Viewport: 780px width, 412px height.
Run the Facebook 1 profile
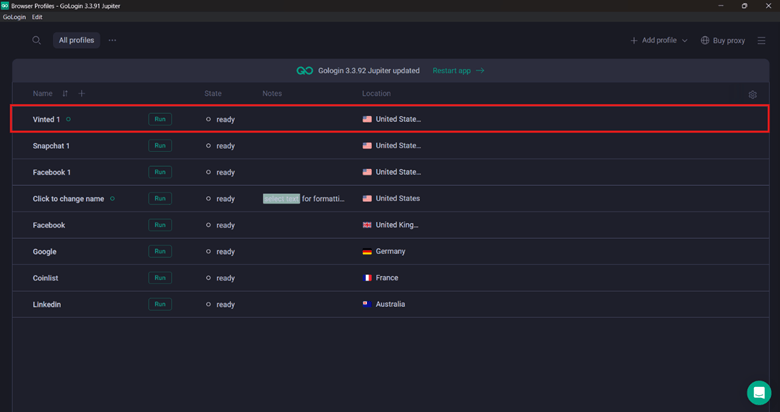click(160, 172)
